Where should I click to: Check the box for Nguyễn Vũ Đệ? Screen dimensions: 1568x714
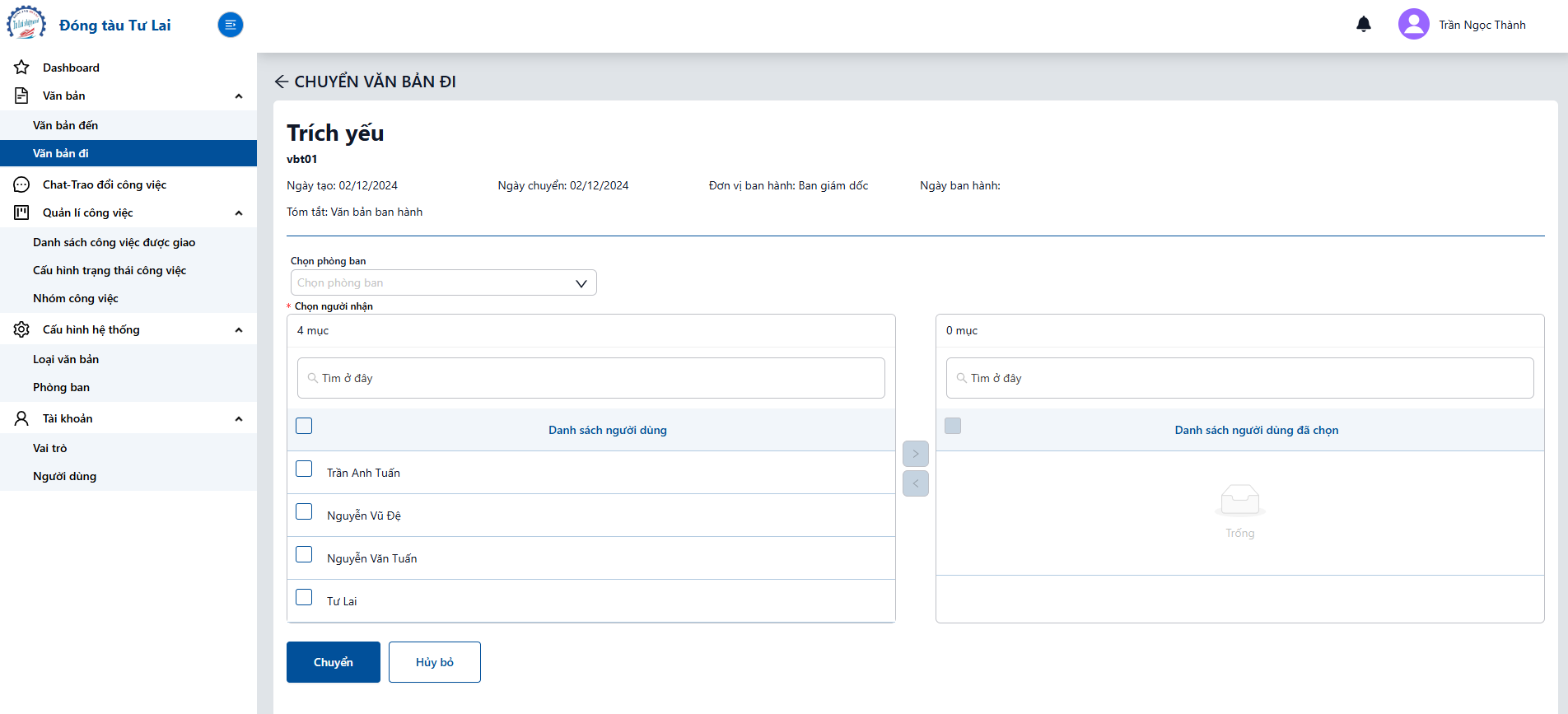304,511
